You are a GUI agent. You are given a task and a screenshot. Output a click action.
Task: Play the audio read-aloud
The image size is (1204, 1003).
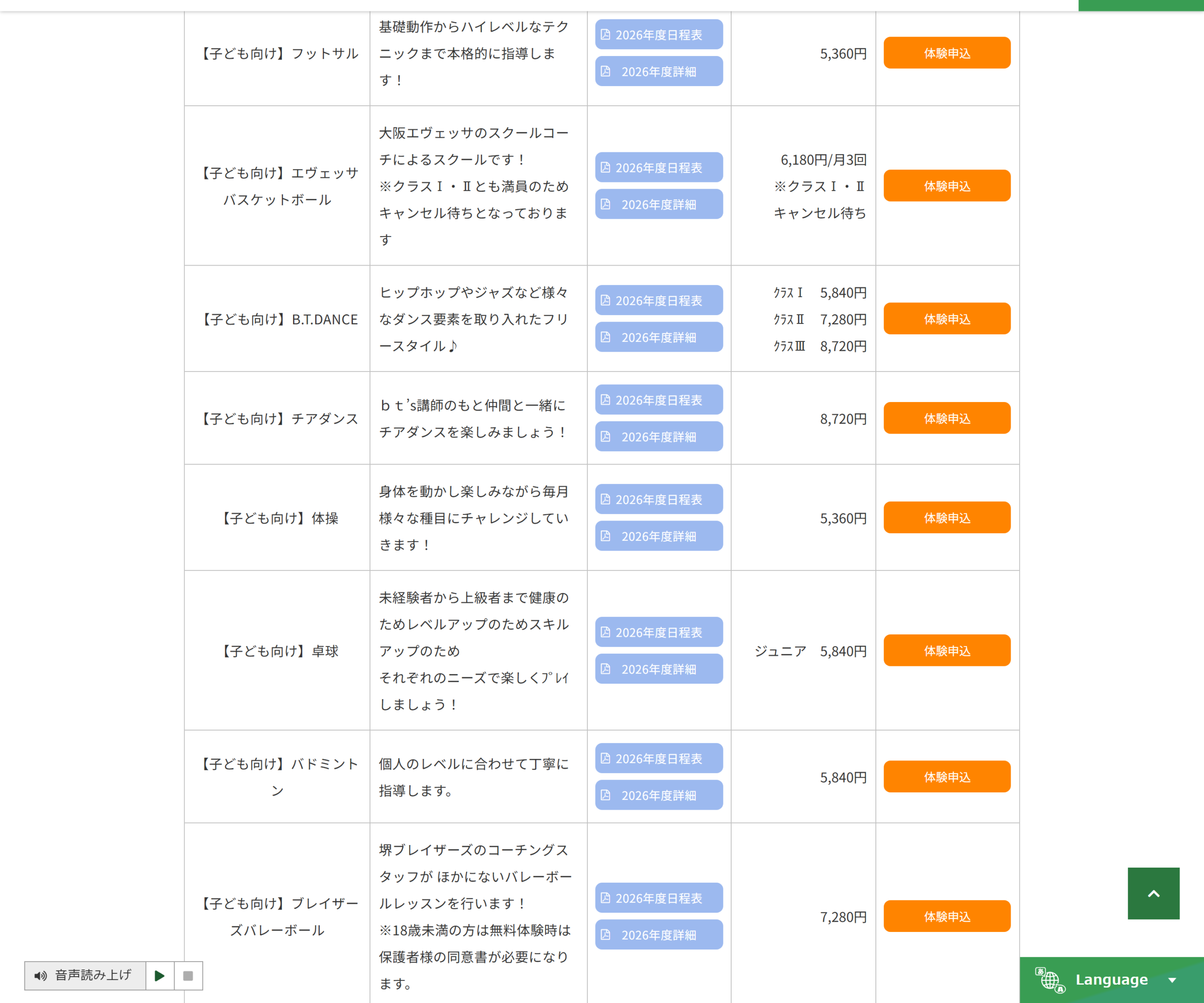pyautogui.click(x=159, y=975)
